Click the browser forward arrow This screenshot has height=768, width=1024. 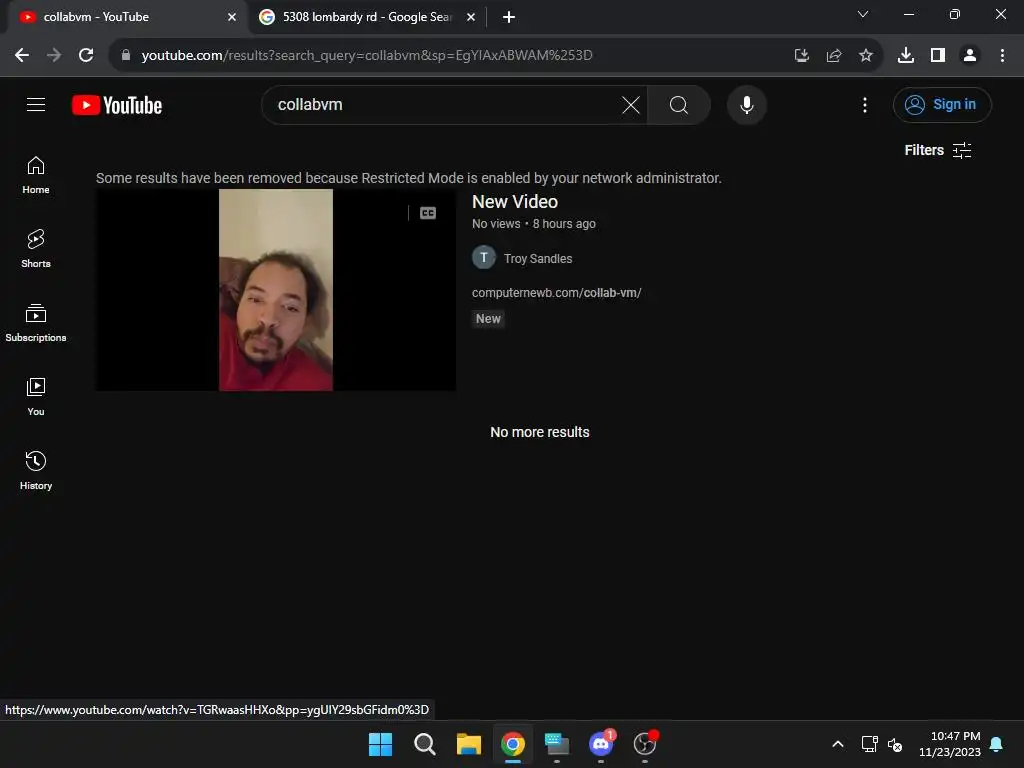click(54, 55)
